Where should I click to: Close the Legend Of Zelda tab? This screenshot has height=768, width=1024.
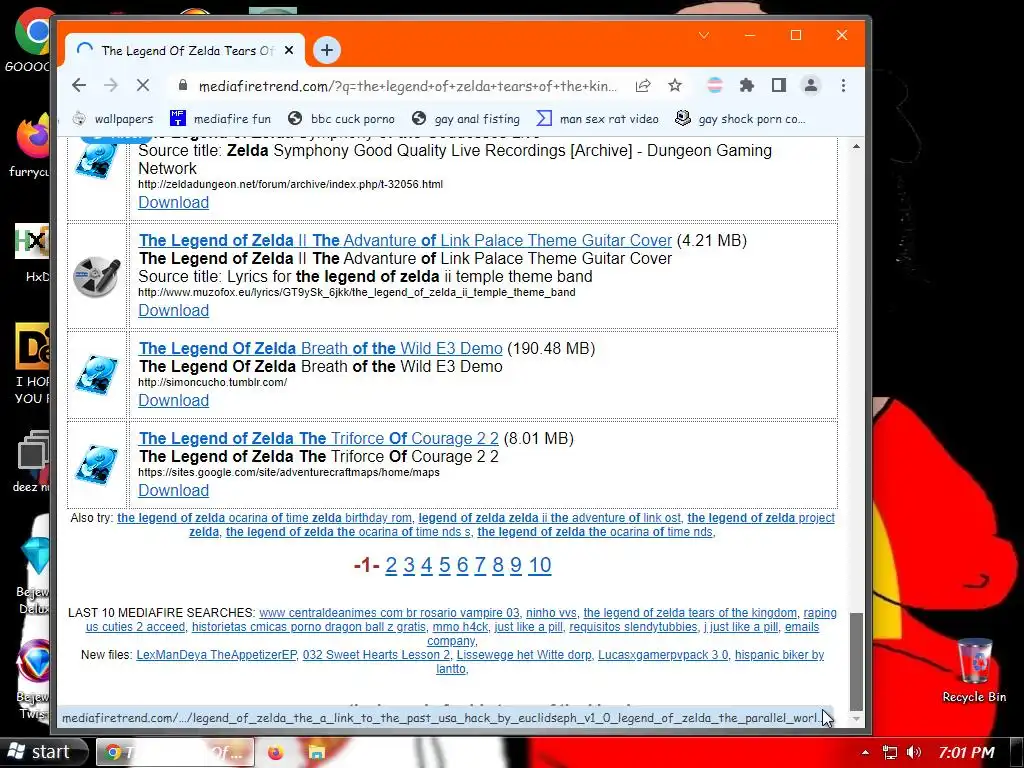point(289,50)
